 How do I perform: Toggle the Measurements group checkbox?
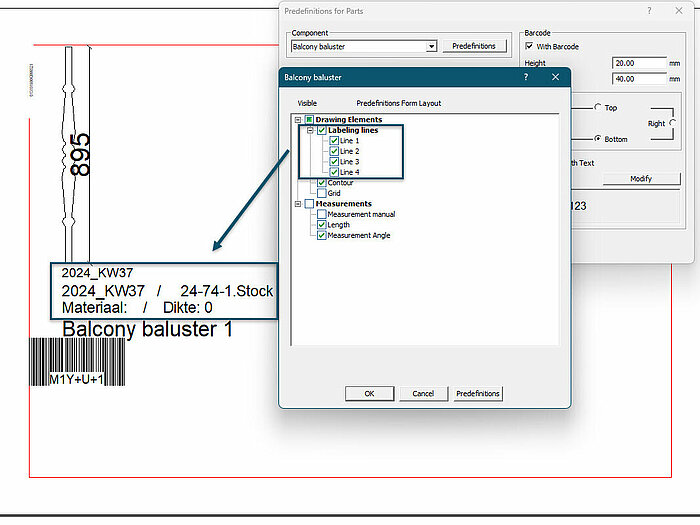309,204
